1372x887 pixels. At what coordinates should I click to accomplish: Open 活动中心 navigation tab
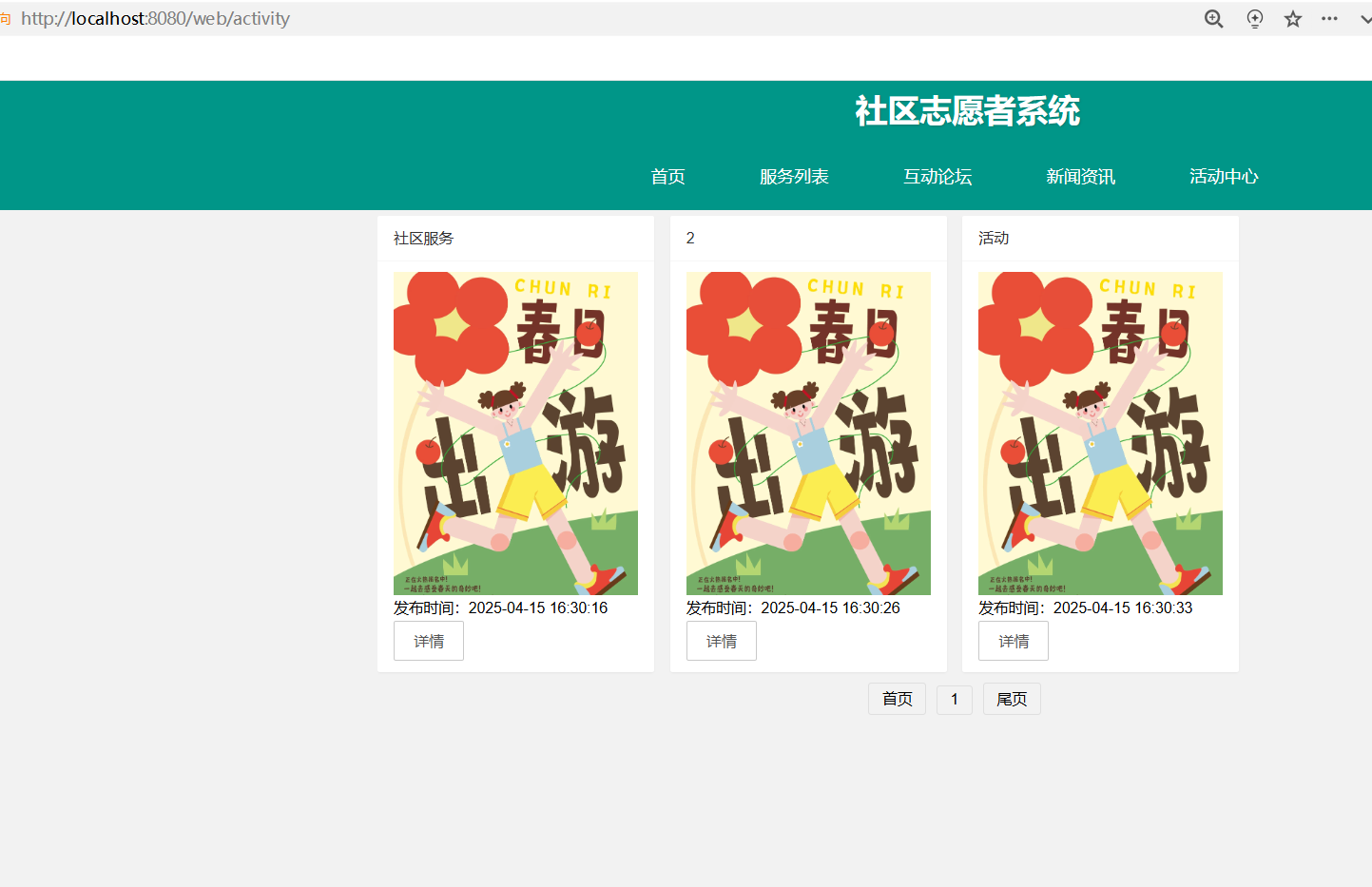(x=1224, y=177)
